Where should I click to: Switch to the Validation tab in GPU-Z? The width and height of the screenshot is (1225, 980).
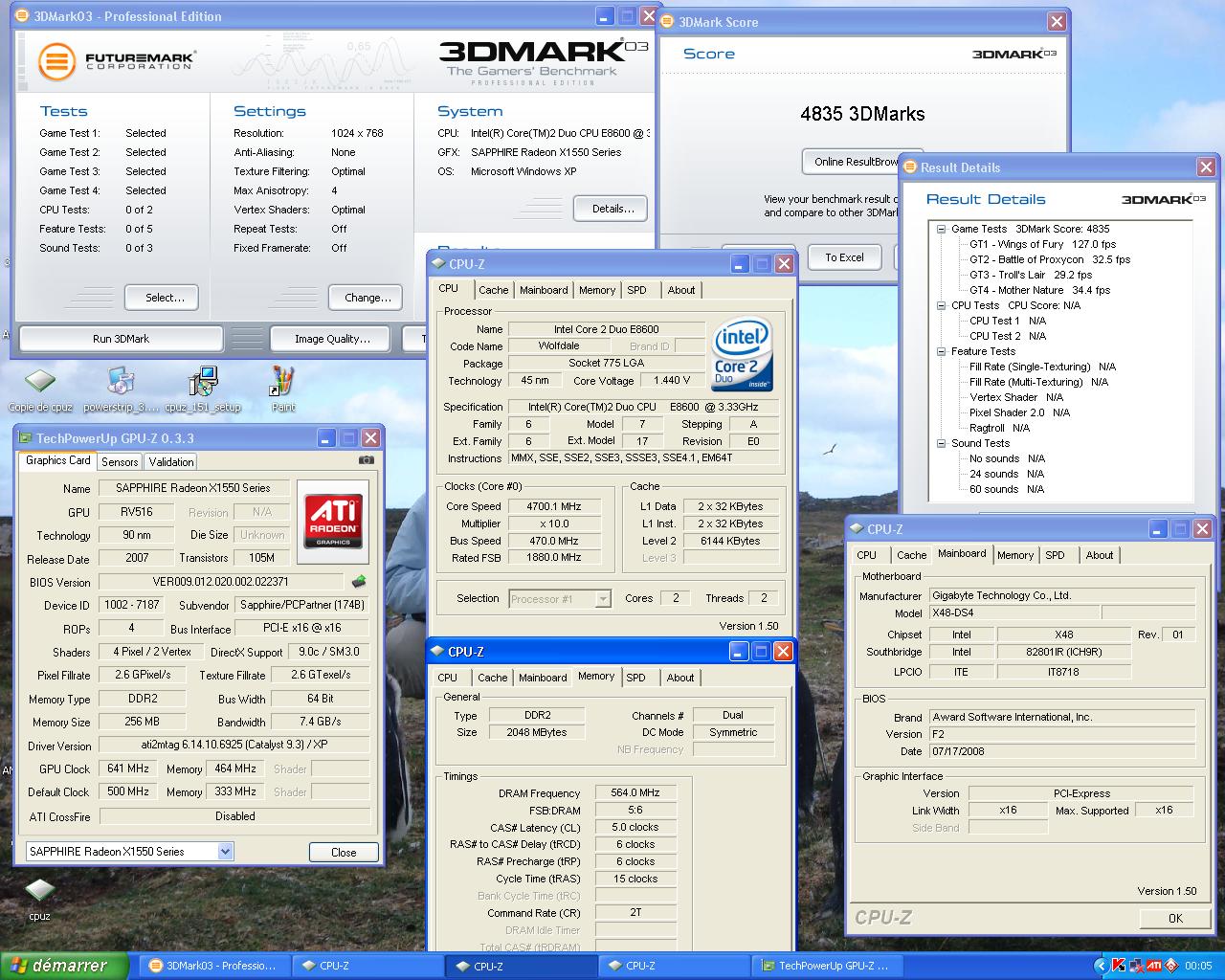pyautogui.click(x=171, y=461)
